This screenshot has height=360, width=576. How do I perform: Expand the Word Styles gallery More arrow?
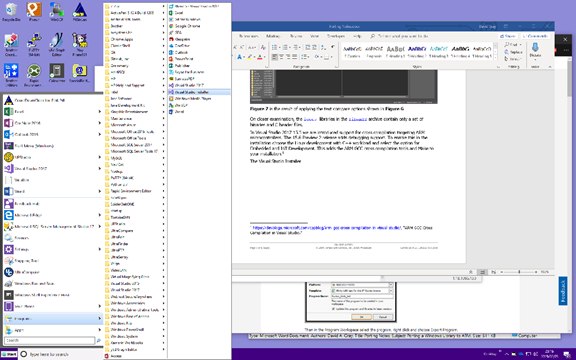click(x=495, y=58)
